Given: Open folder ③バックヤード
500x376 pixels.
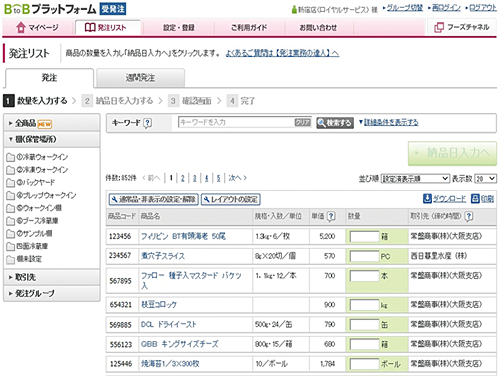Looking at the screenshot, I should click(31, 182).
